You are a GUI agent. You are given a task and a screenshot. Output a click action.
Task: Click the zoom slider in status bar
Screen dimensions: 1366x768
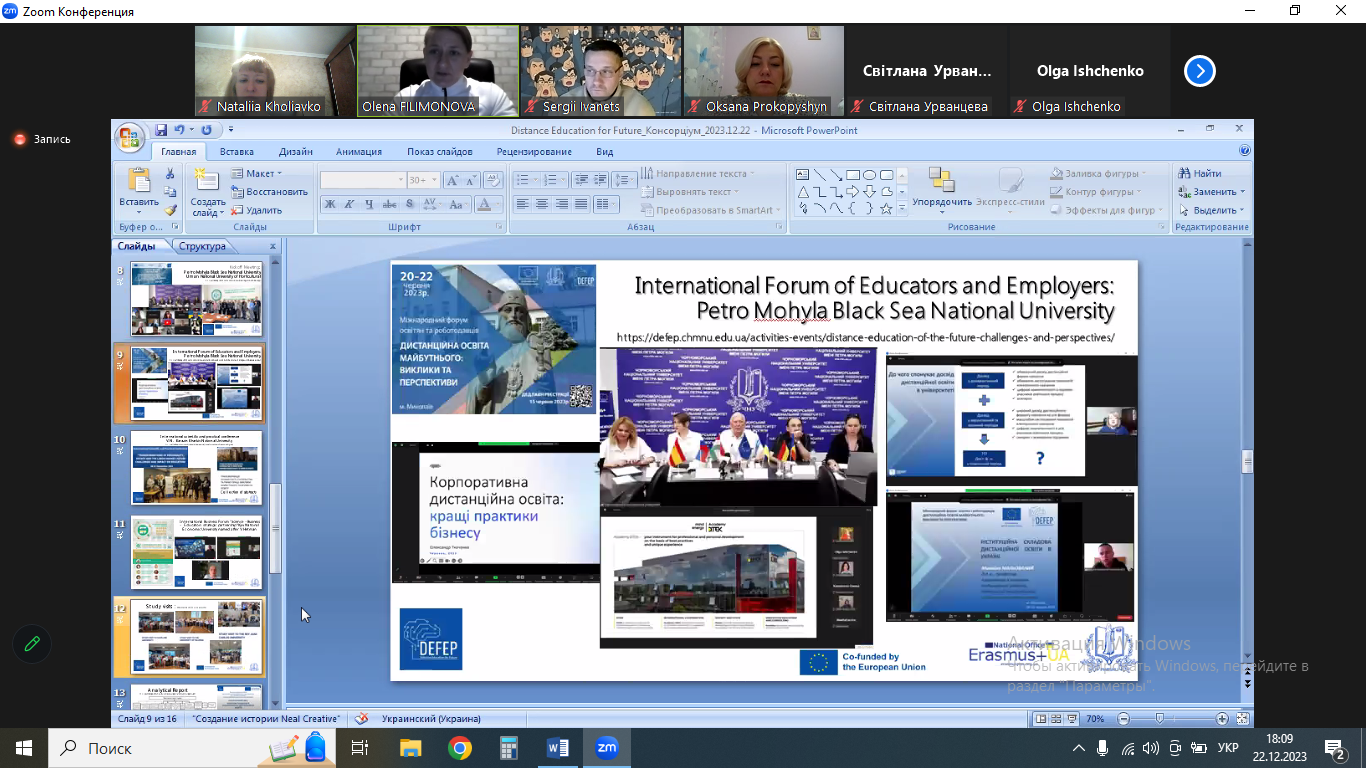point(1159,719)
